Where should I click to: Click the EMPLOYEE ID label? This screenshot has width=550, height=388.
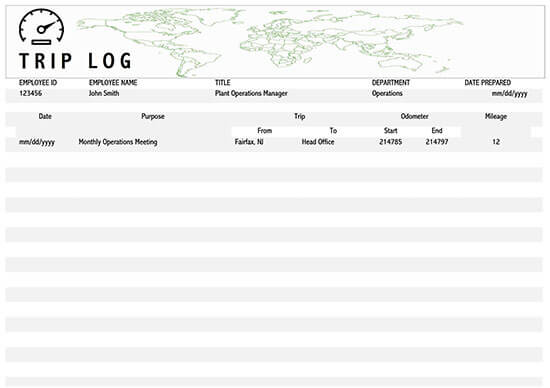pos(38,83)
